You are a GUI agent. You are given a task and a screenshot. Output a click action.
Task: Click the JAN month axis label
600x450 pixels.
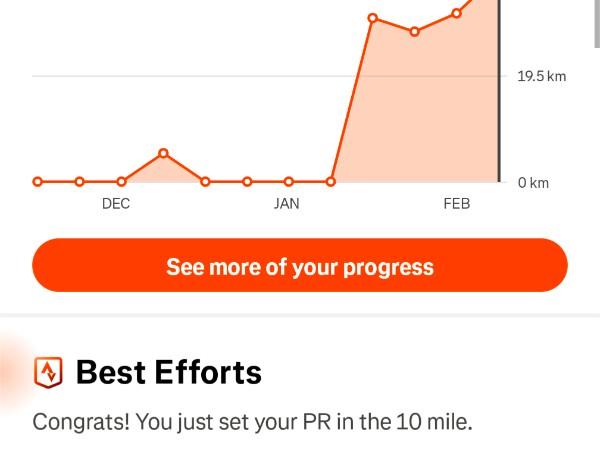pyautogui.click(x=287, y=204)
